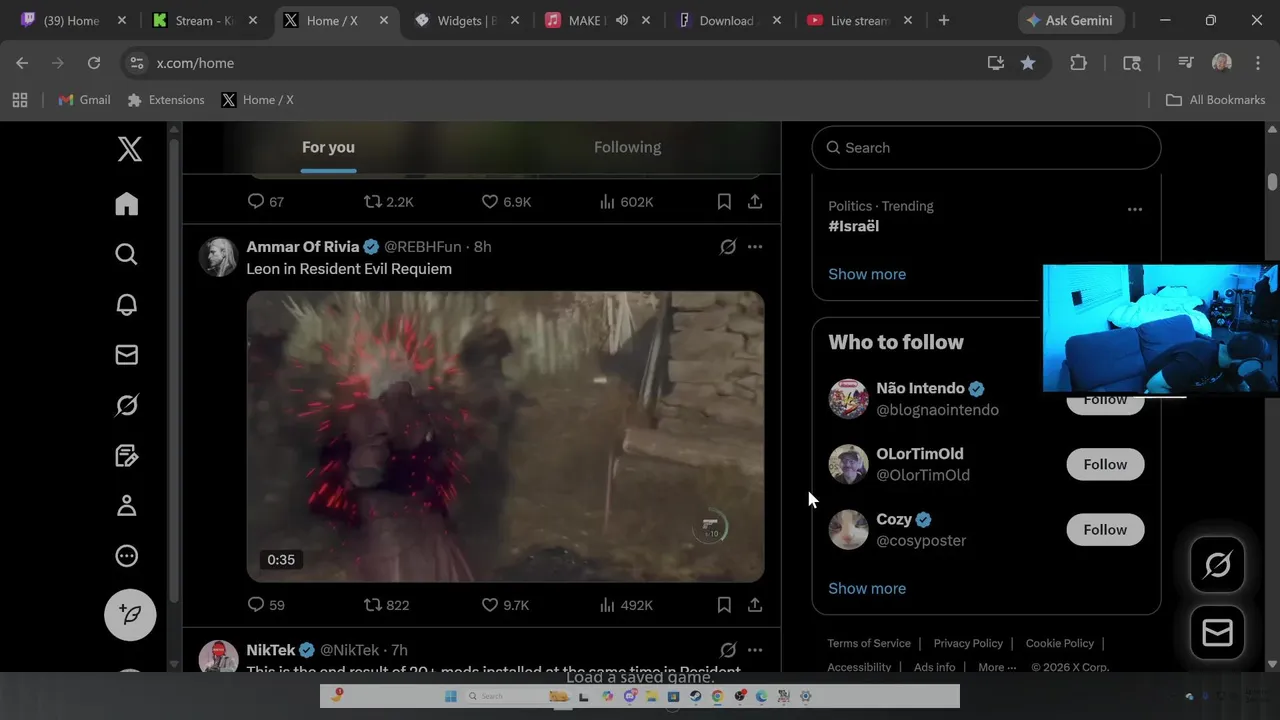Screen dimensions: 1280x720
Task: Open Chrome extensions puzzle icon
Action: pyautogui.click(x=1078, y=63)
